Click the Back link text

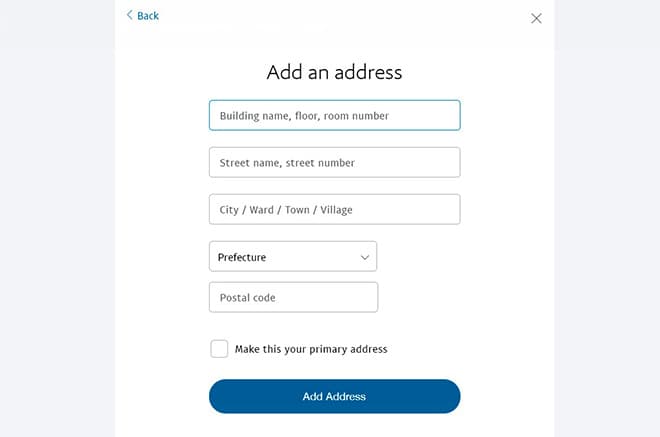[148, 16]
